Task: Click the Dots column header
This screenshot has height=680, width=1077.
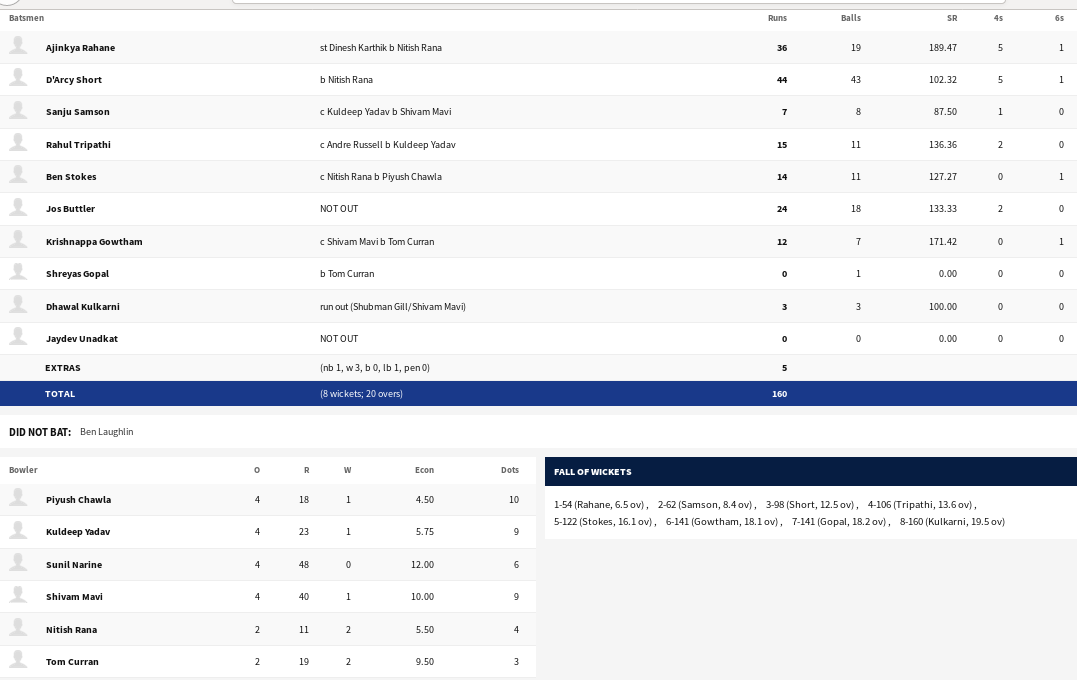Action: [x=510, y=470]
